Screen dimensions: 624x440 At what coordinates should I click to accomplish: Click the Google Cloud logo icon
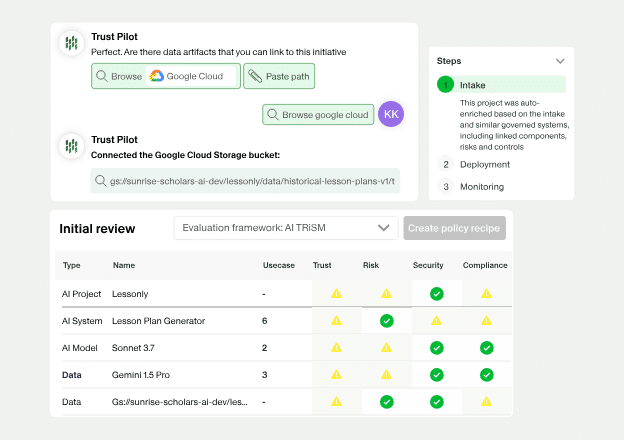157,76
